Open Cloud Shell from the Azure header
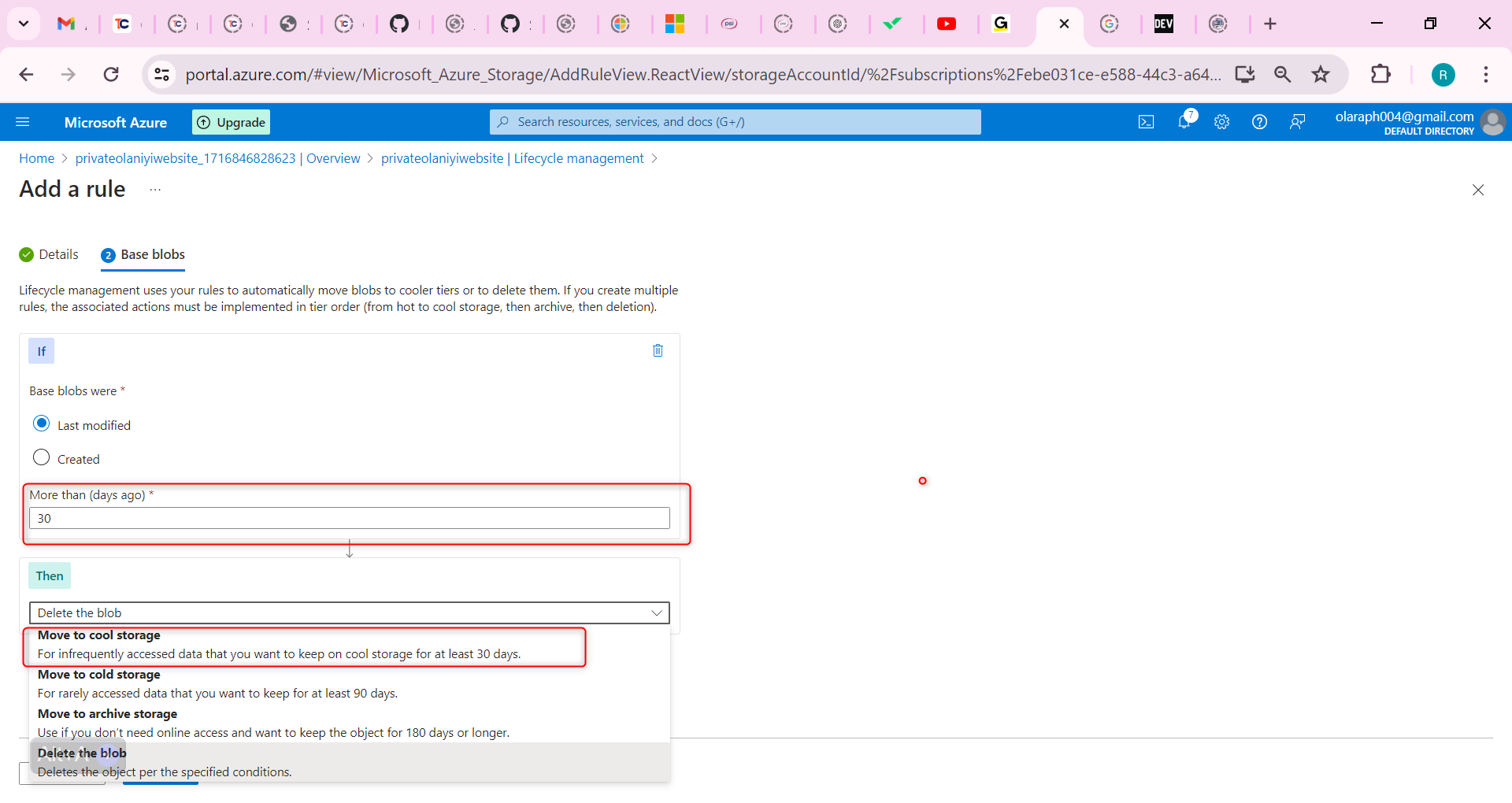Image resolution: width=1512 pixels, height=803 pixels. 1146,122
